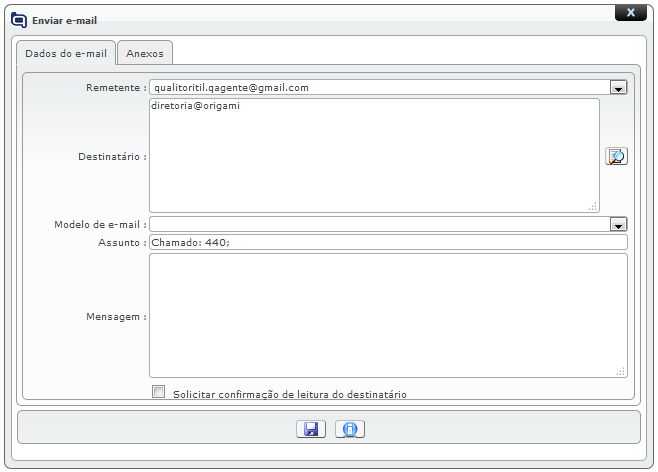Click the 'Enviar e-mail' window title
Viewport: 658px width, 472px height.
tap(64, 20)
